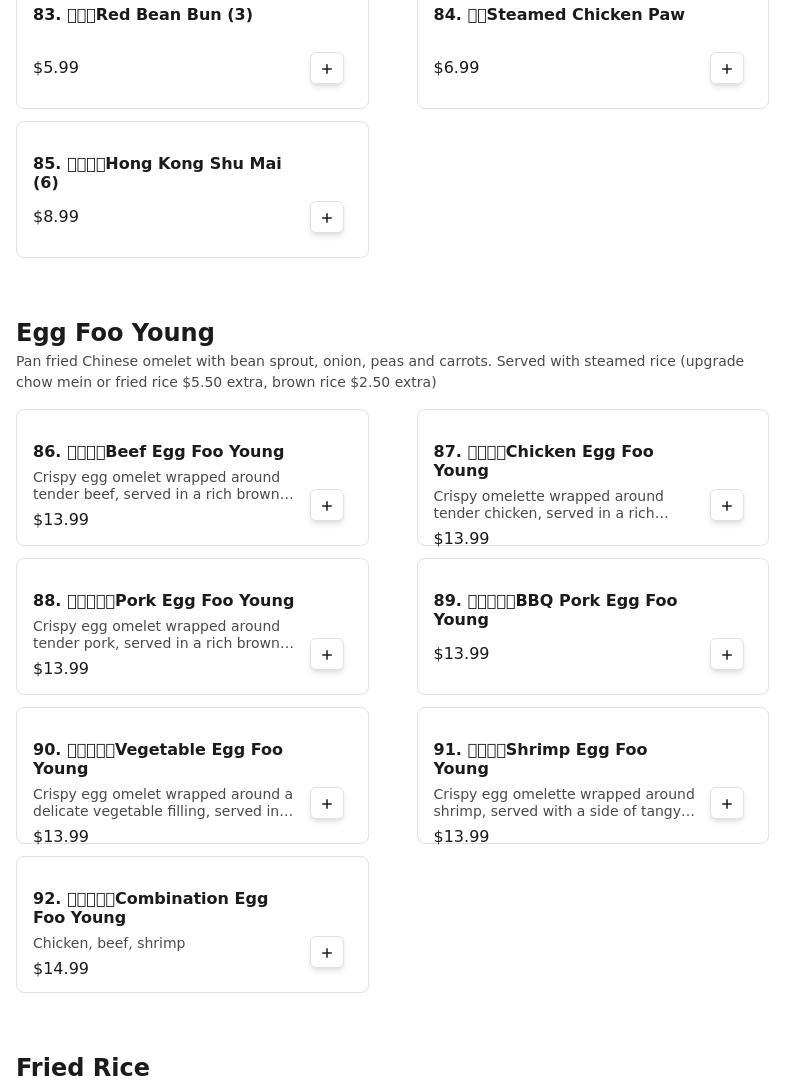The image size is (785, 1084).
Task: Add Pork Egg Foo Young to cart
Action: point(327,654)
